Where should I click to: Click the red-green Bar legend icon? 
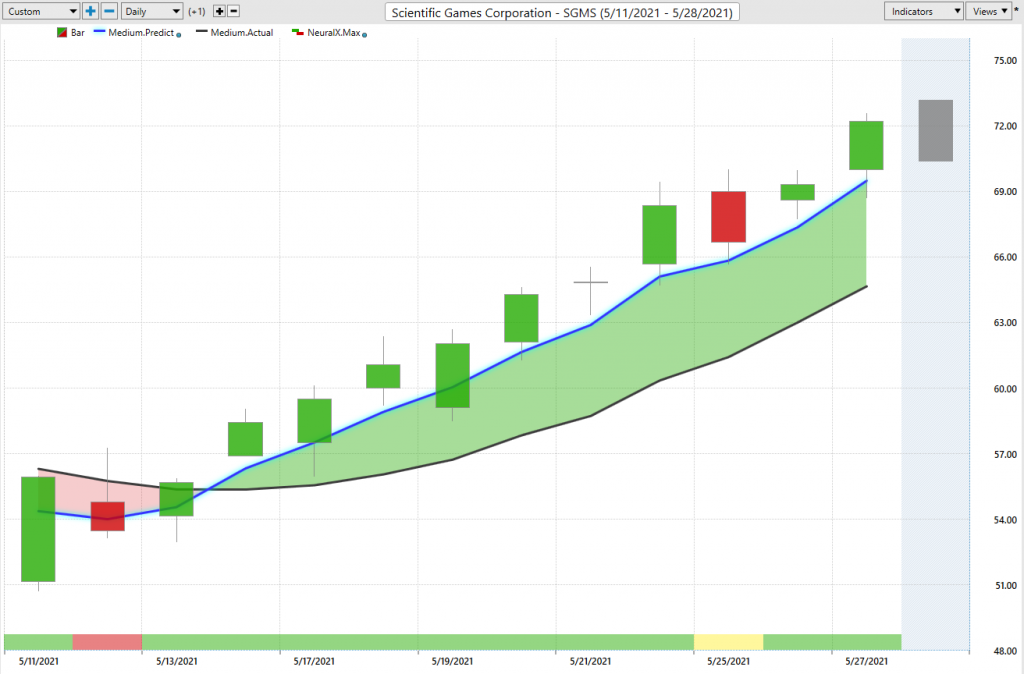click(x=62, y=33)
